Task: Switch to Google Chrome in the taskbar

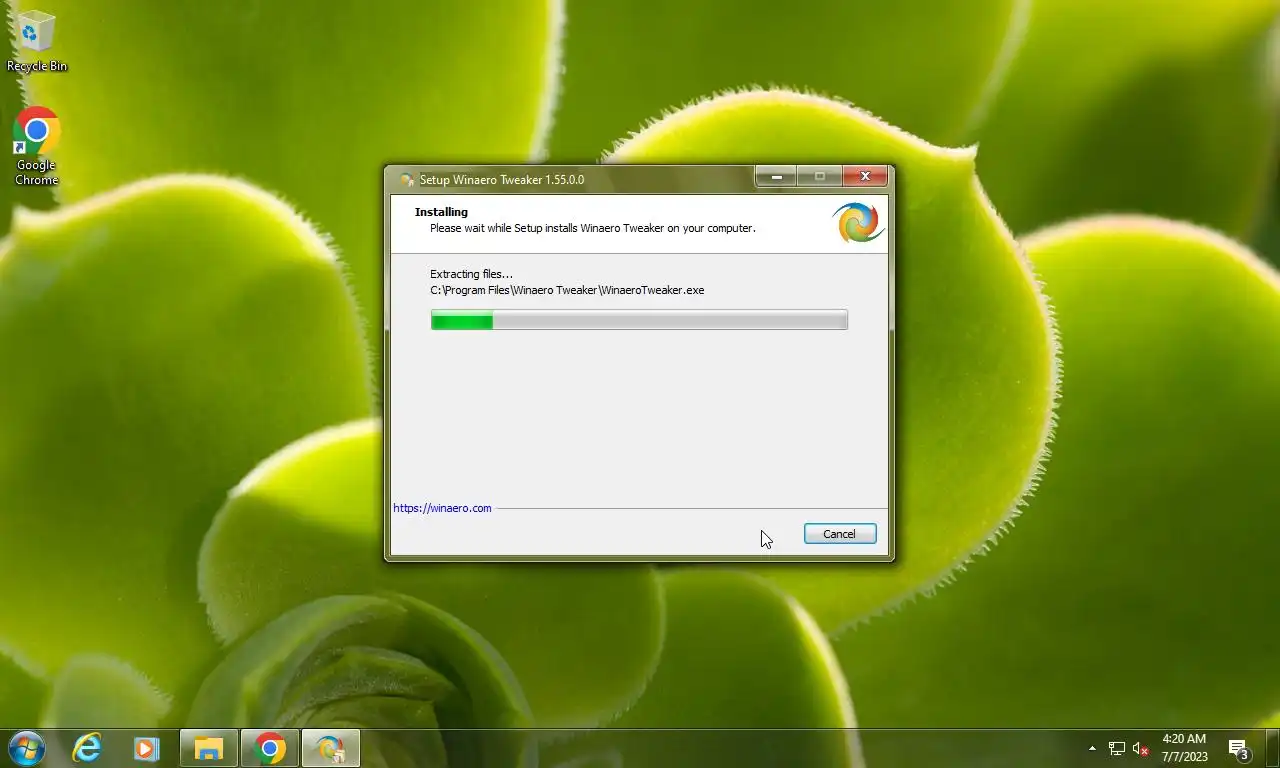Action: (270, 748)
